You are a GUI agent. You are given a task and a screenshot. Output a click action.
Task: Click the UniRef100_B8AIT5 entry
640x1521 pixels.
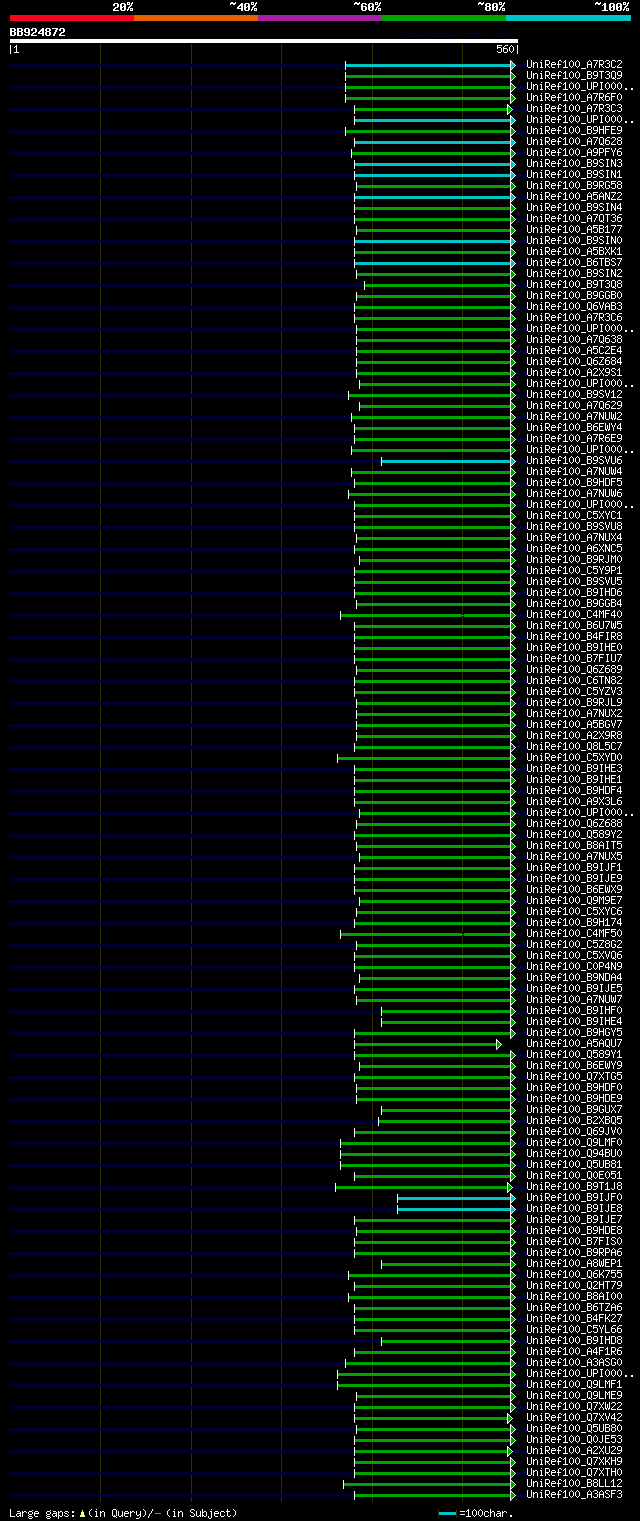[x=574, y=846]
